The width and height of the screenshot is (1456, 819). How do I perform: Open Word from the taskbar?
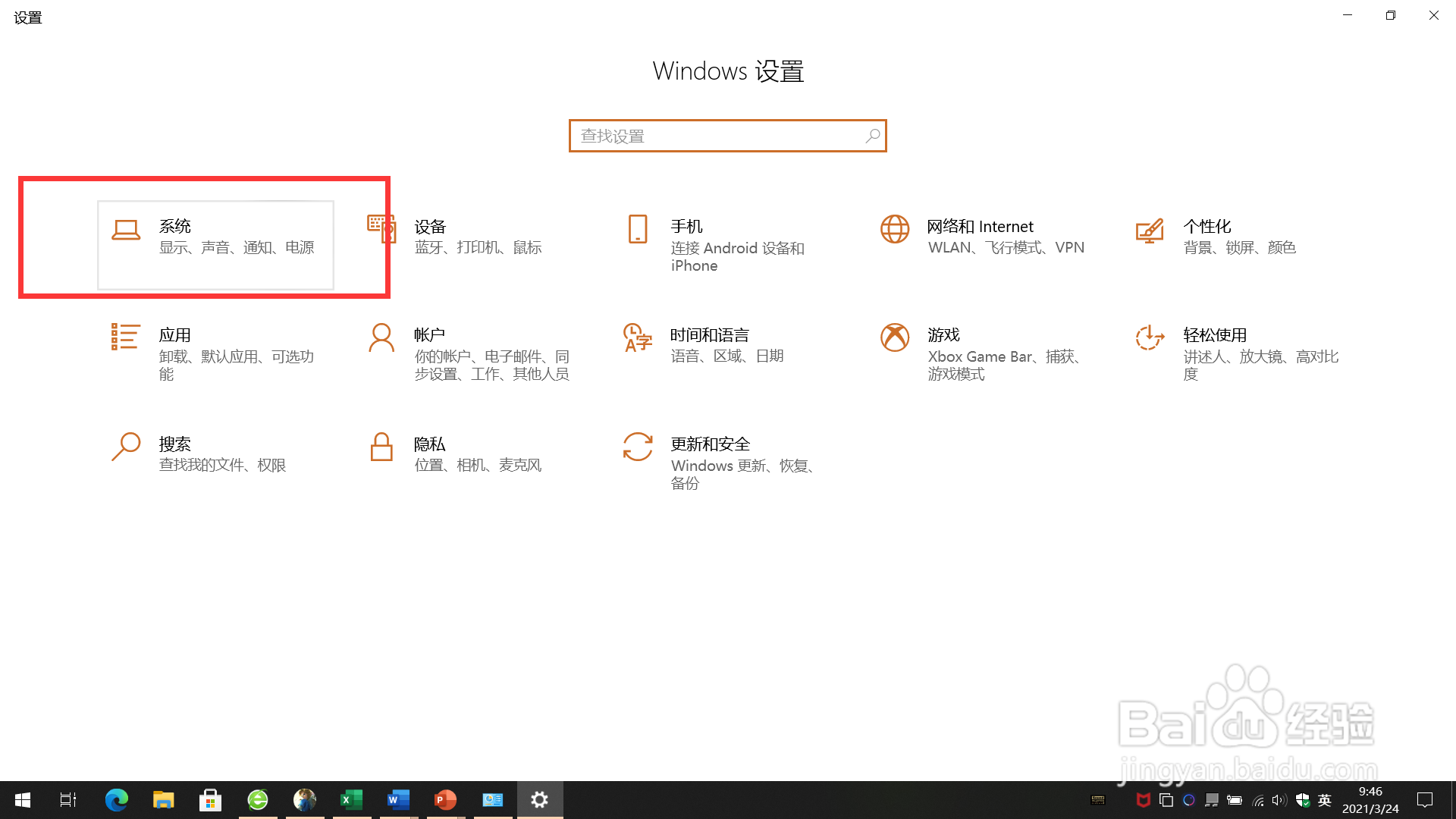[398, 799]
